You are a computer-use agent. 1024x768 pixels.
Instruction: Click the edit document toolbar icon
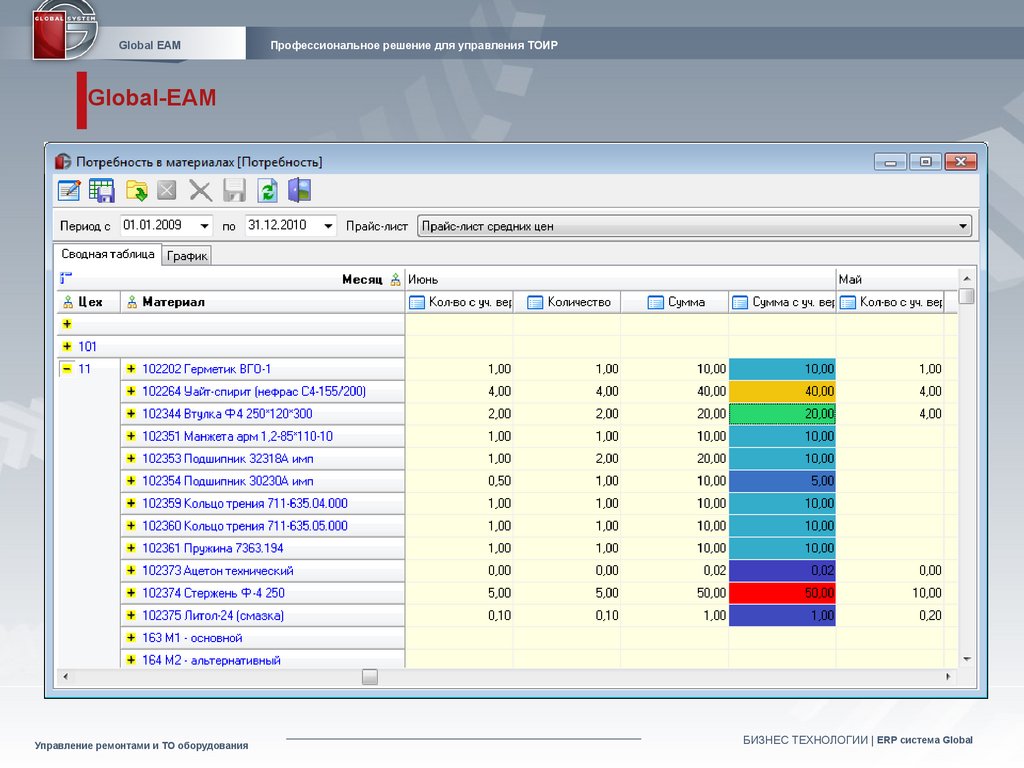(x=69, y=190)
